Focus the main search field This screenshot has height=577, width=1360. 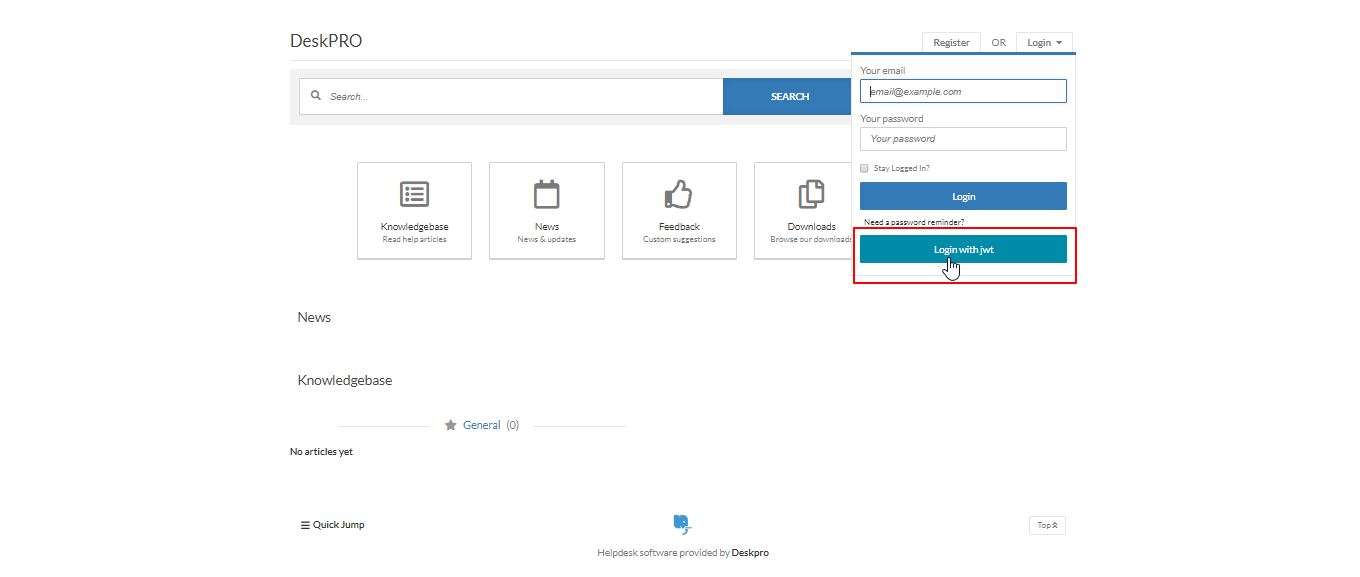tap(511, 97)
